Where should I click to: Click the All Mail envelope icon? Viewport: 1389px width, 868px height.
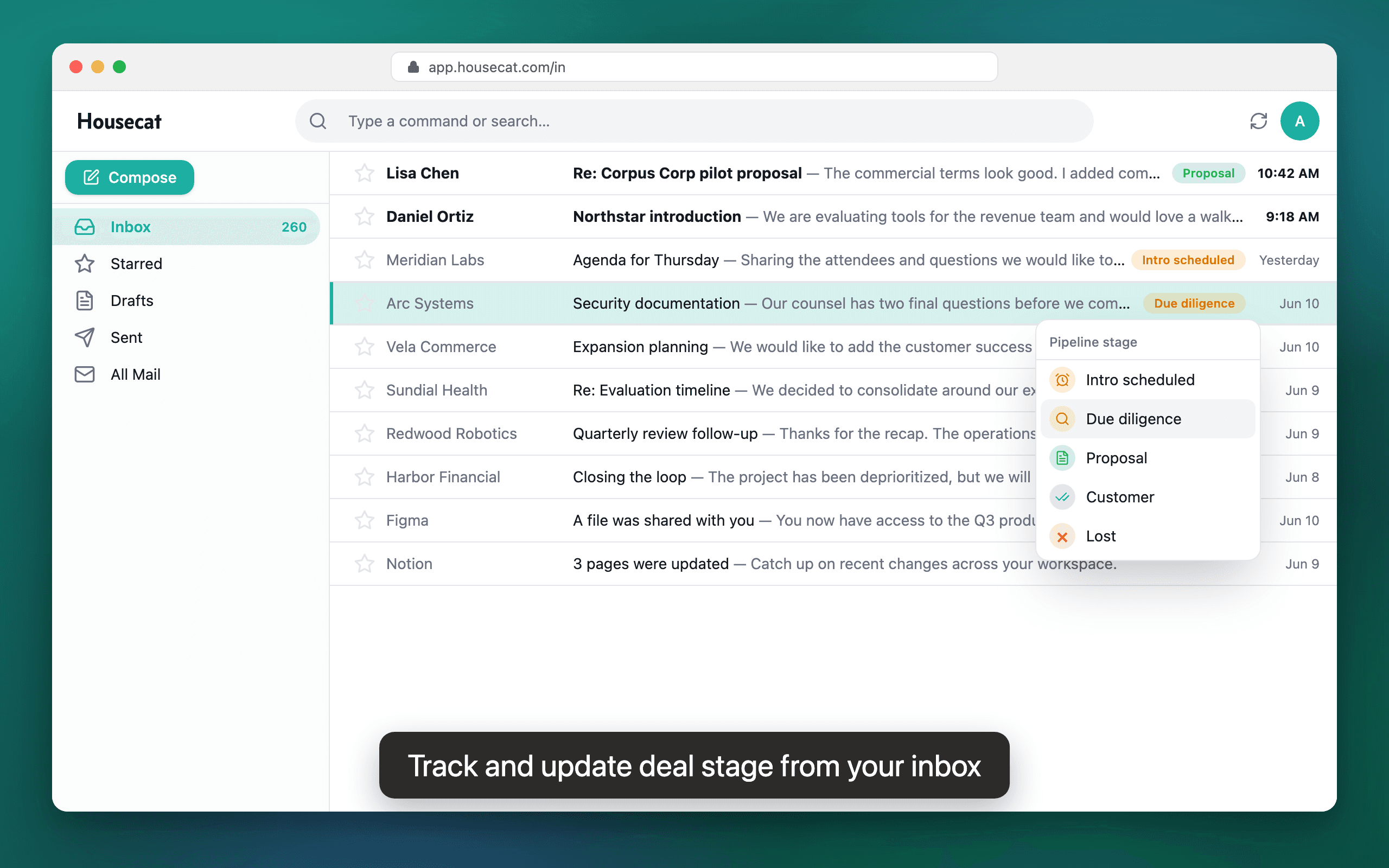coord(85,374)
